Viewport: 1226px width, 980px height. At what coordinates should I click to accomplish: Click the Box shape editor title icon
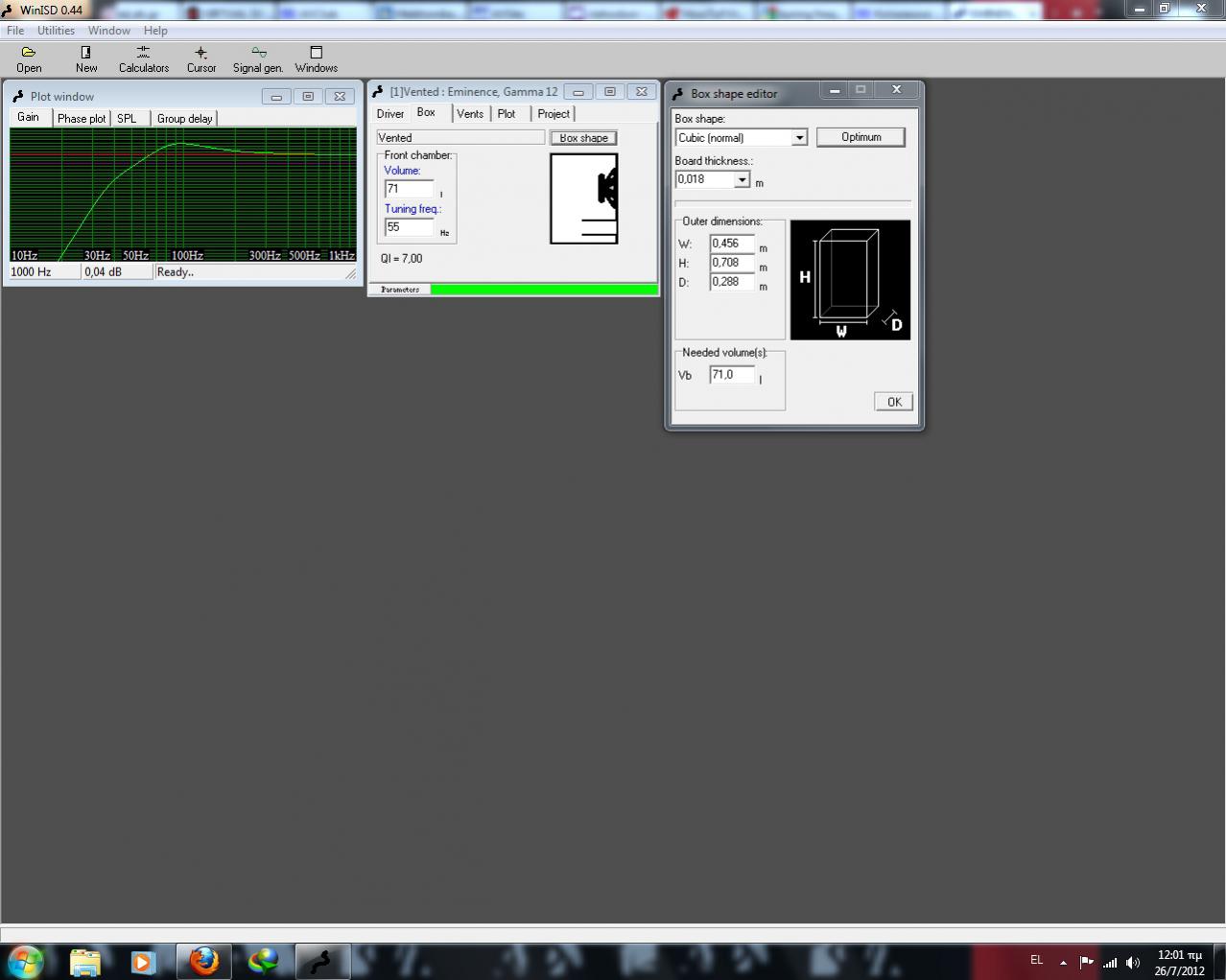(x=677, y=94)
